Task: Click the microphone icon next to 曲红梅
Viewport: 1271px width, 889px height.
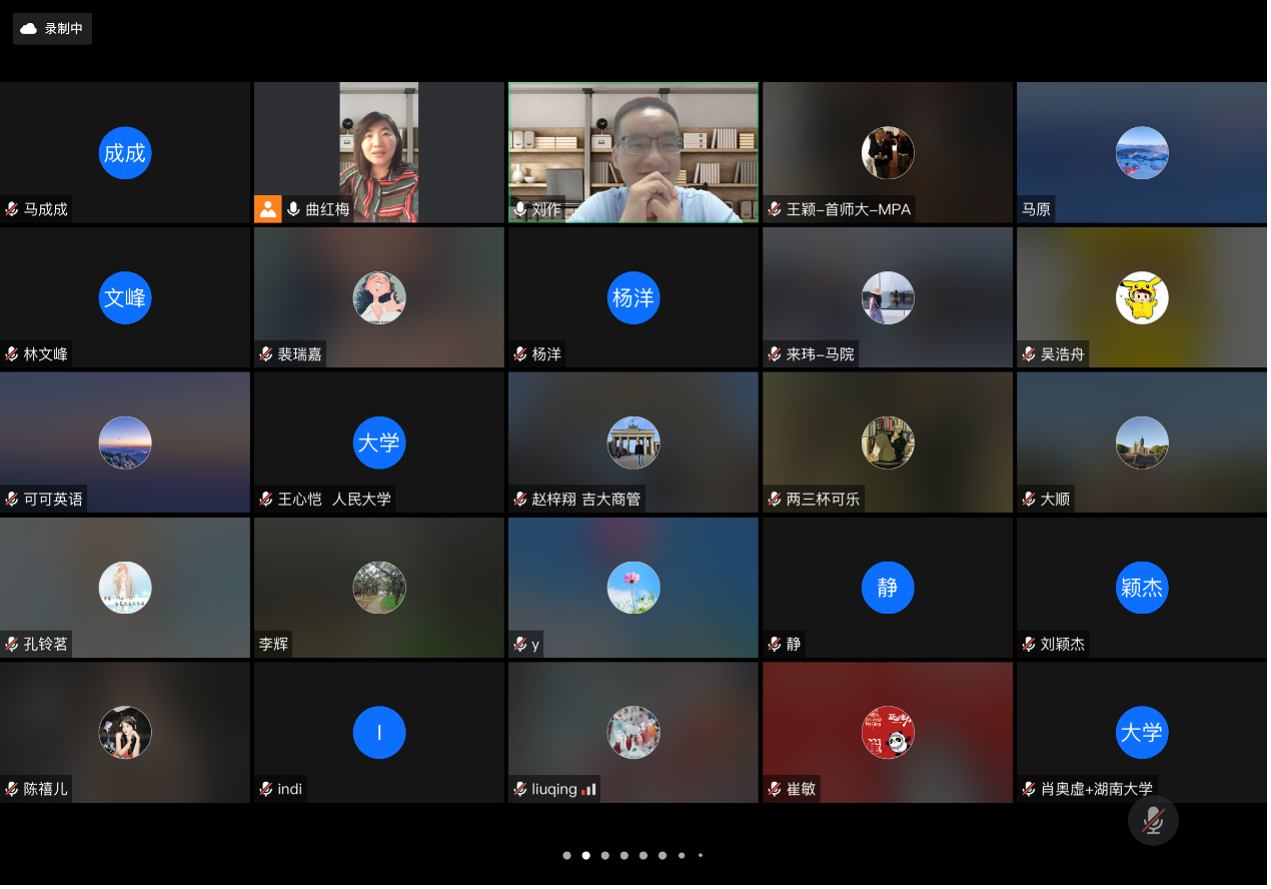Action: (294, 210)
